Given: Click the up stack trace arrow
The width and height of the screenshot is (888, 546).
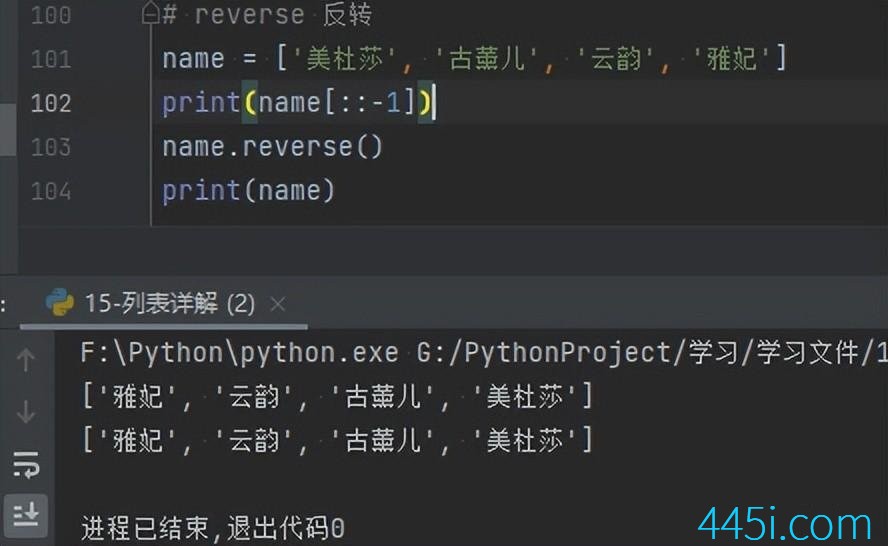Looking at the screenshot, I should point(25,360).
